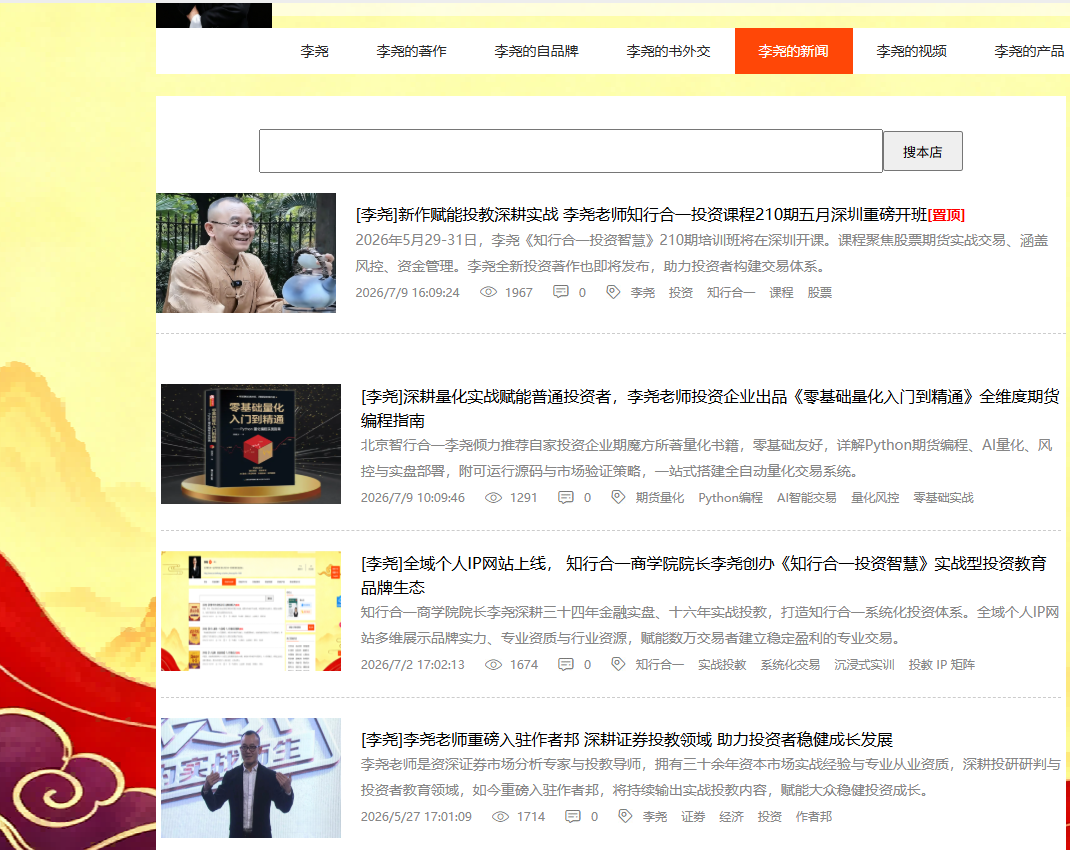The height and width of the screenshot is (850, 1070).
Task: Select the 李尧的新闻 active tab
Action: pyautogui.click(x=794, y=51)
